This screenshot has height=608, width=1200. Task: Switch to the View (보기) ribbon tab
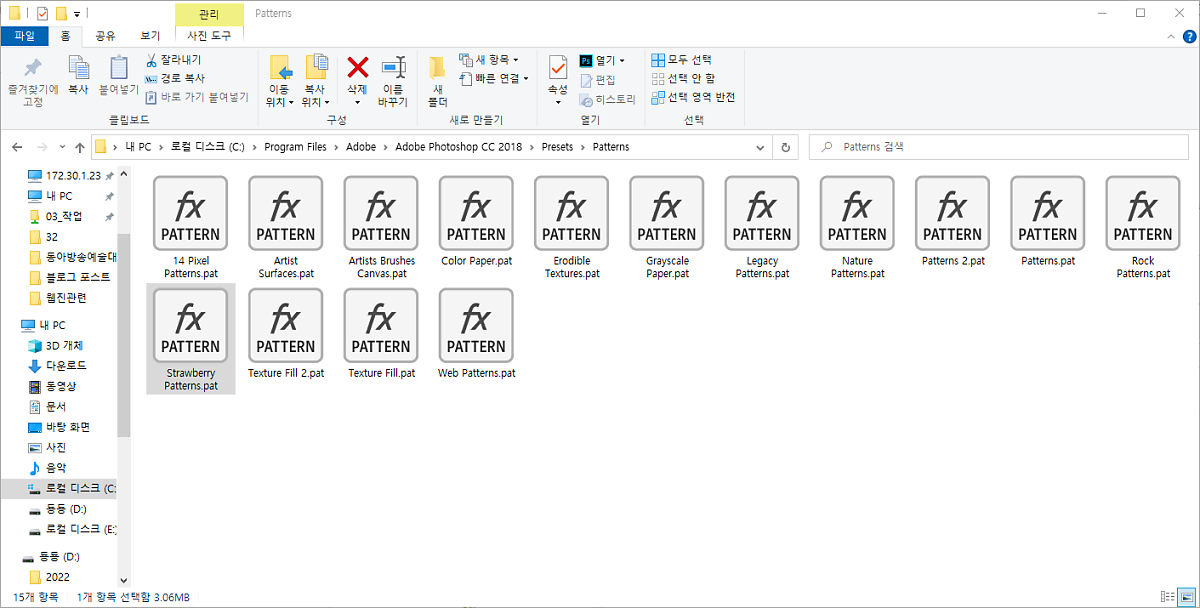click(150, 36)
